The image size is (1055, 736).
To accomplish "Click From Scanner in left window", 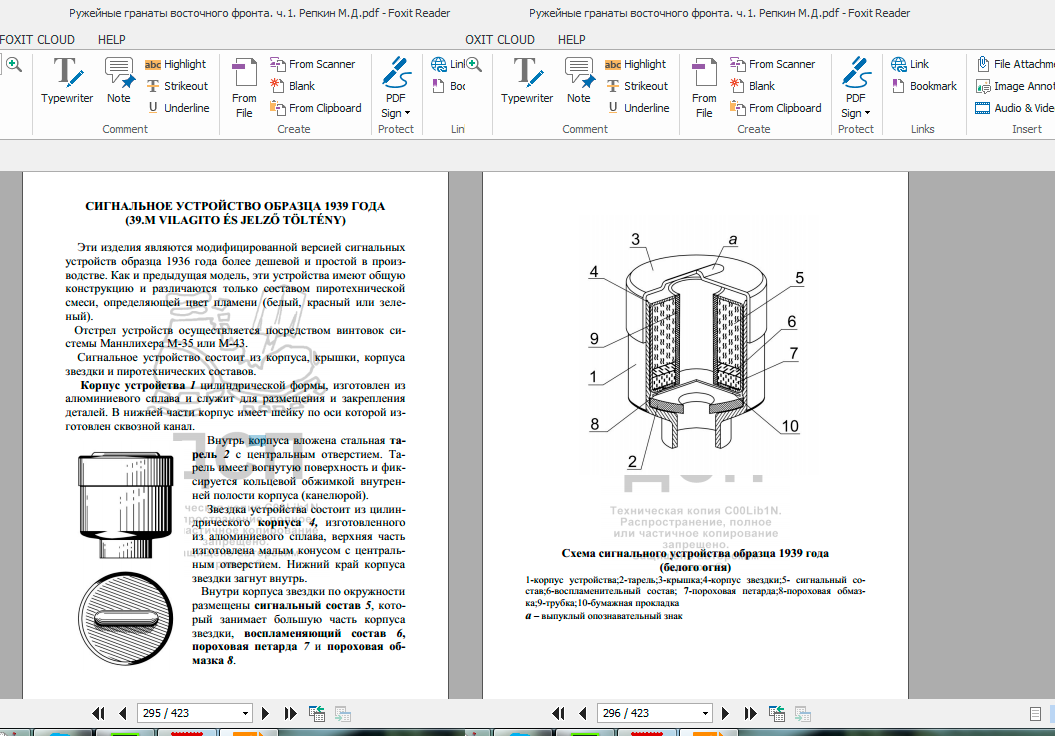I will pyautogui.click(x=312, y=64).
